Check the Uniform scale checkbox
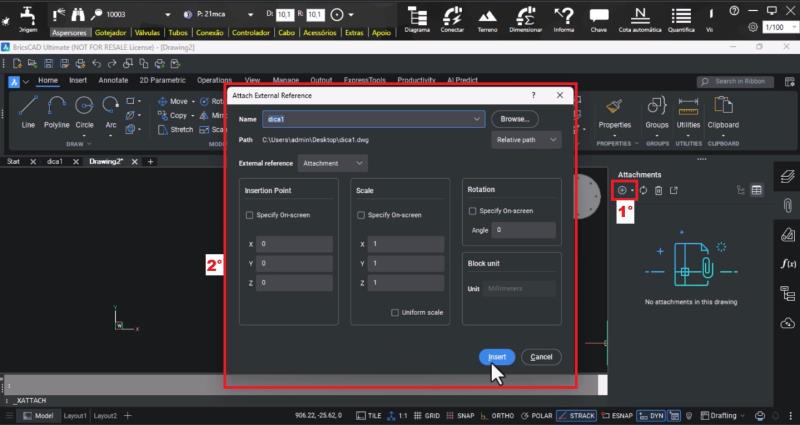This screenshot has height=425, width=800. point(396,313)
